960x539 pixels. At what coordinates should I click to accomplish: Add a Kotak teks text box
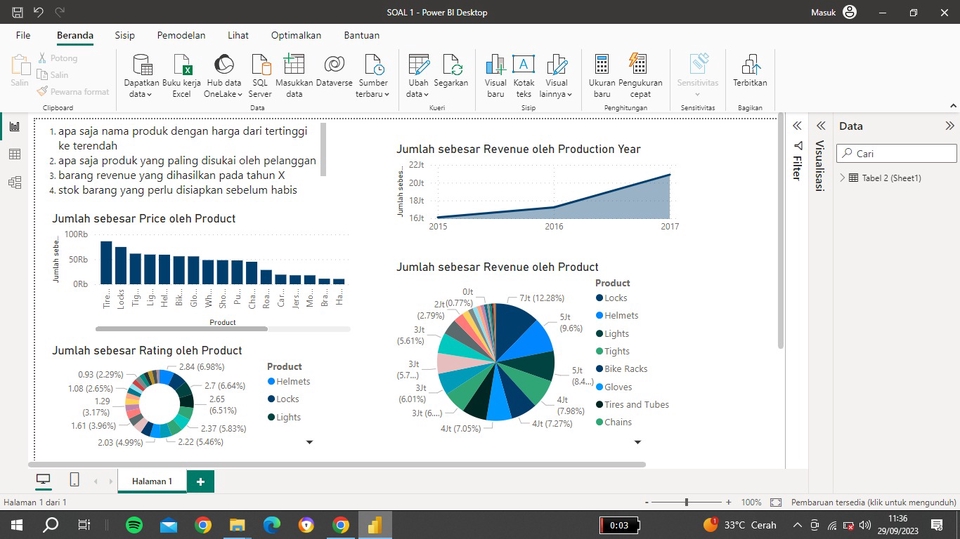[523, 75]
